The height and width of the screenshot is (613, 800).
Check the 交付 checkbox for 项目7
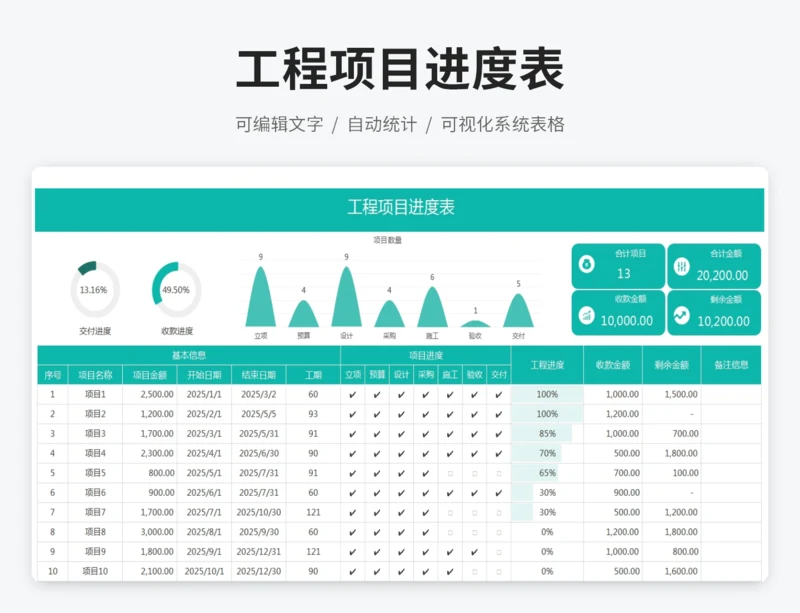click(x=499, y=513)
